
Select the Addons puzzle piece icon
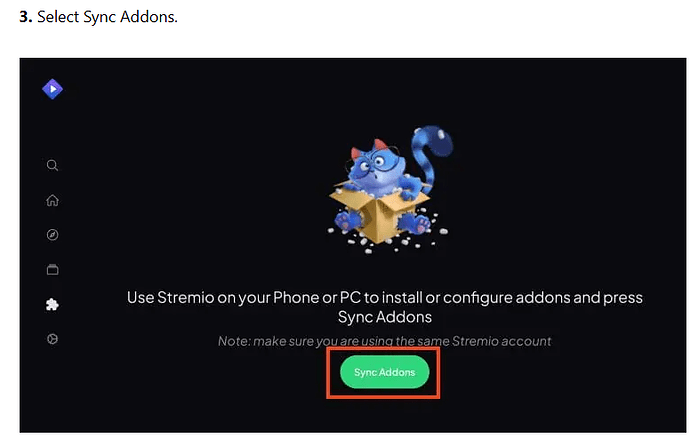click(52, 304)
